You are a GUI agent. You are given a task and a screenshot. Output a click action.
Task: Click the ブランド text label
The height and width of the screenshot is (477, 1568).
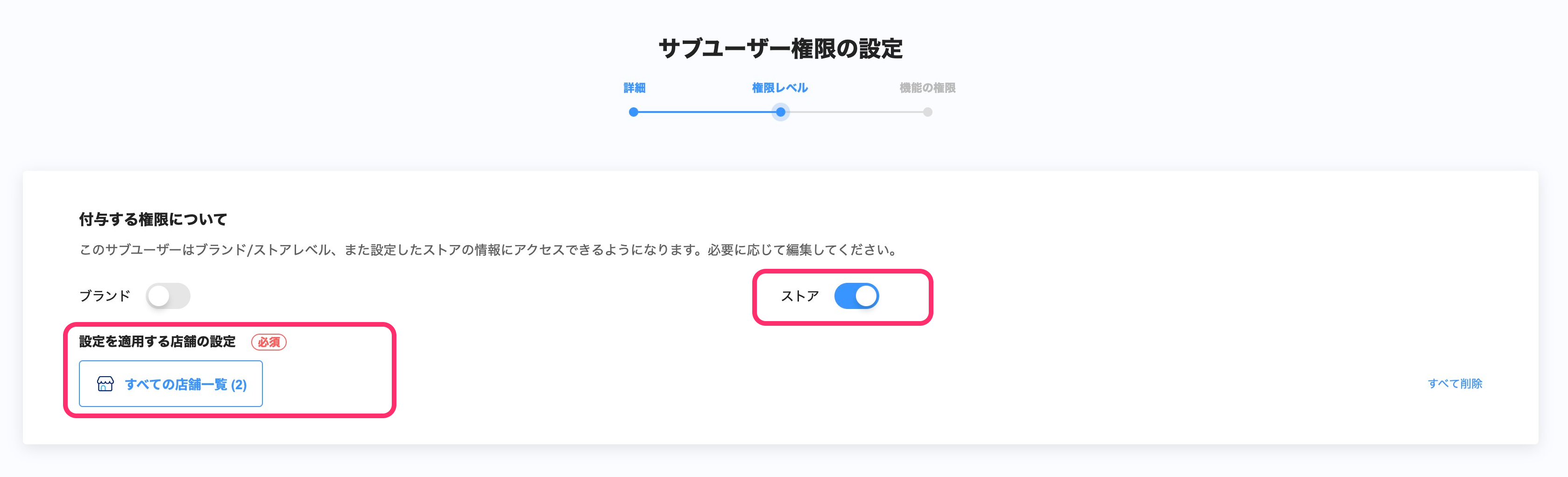tap(105, 296)
